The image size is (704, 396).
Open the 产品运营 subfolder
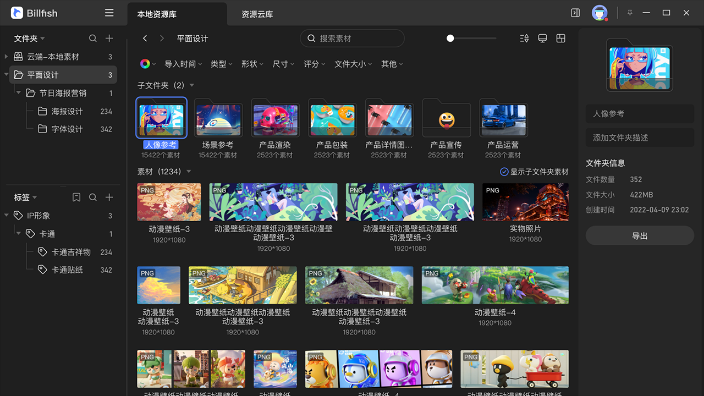coord(503,119)
